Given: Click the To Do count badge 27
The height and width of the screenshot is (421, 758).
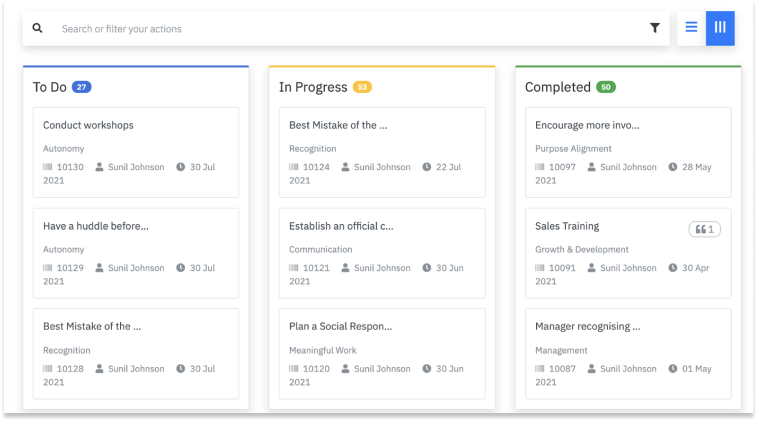Looking at the screenshot, I should [82, 87].
